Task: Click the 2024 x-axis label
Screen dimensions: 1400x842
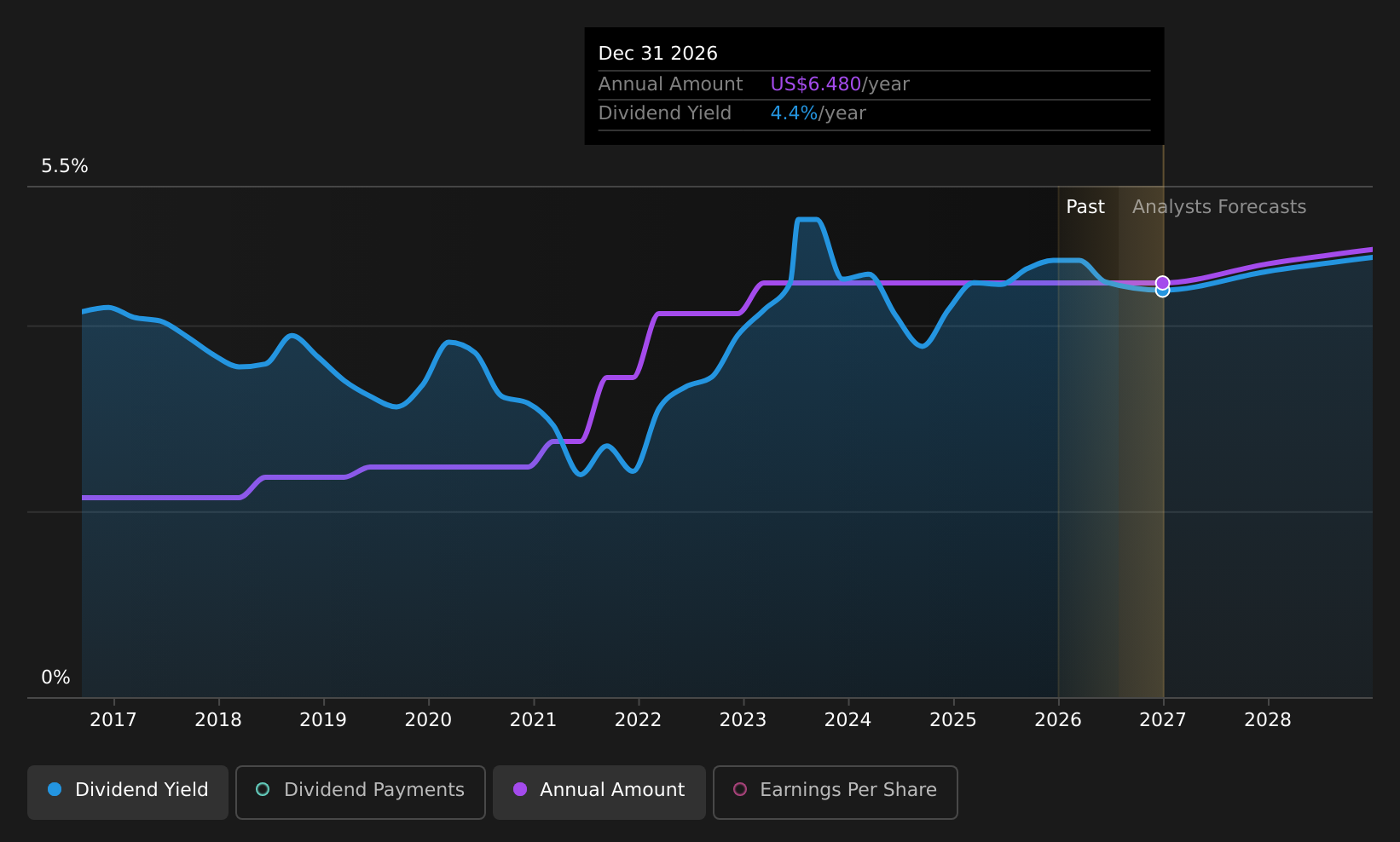Action: [x=848, y=720]
